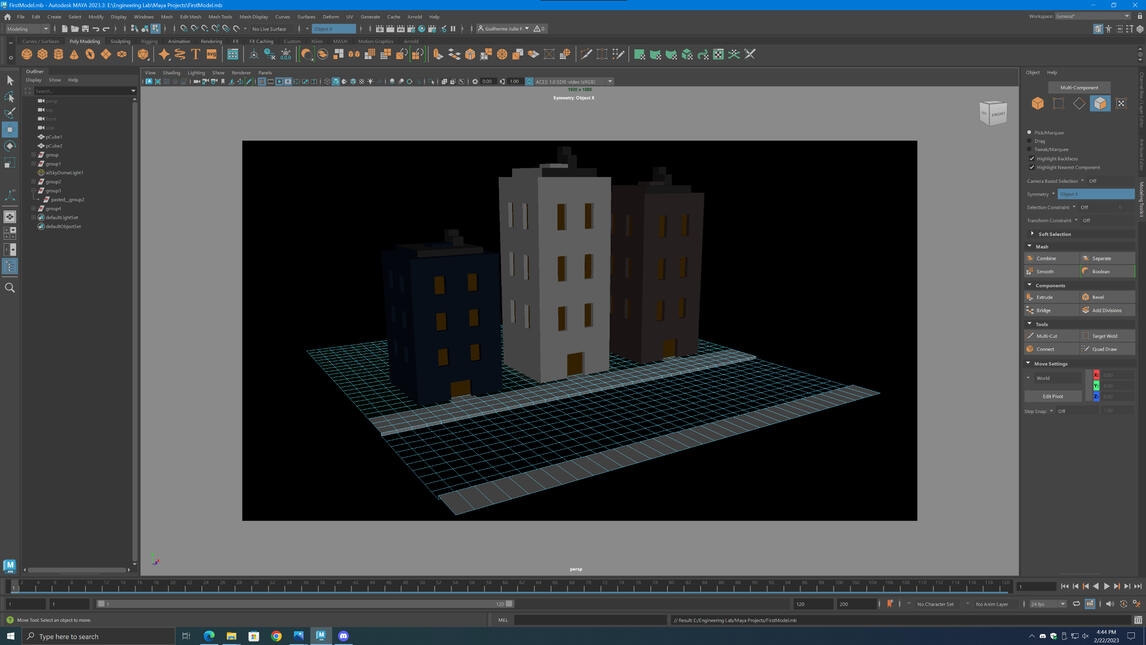Open the Mesh menu

(166, 16)
